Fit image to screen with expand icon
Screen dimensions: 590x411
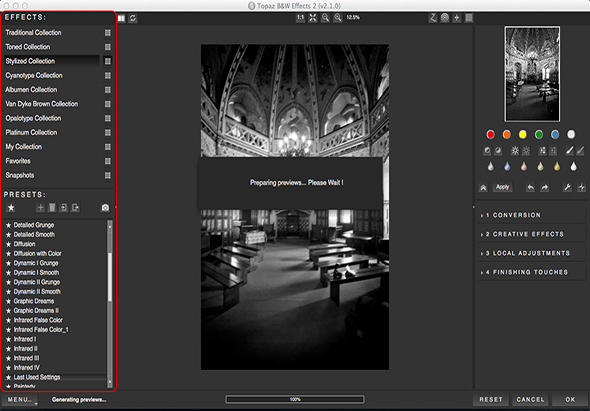[x=313, y=18]
